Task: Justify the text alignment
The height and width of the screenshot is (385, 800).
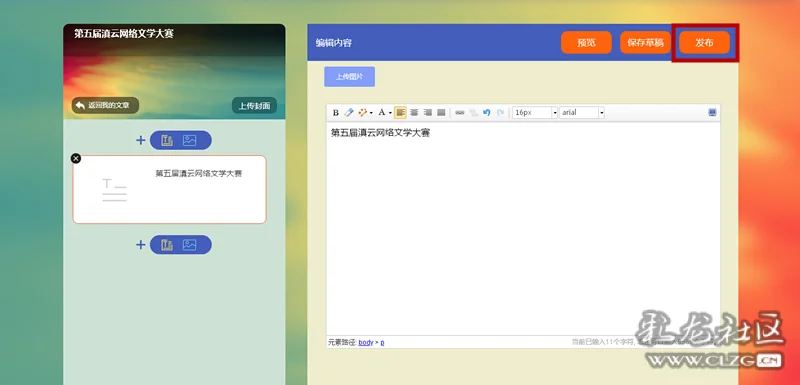Action: point(441,113)
